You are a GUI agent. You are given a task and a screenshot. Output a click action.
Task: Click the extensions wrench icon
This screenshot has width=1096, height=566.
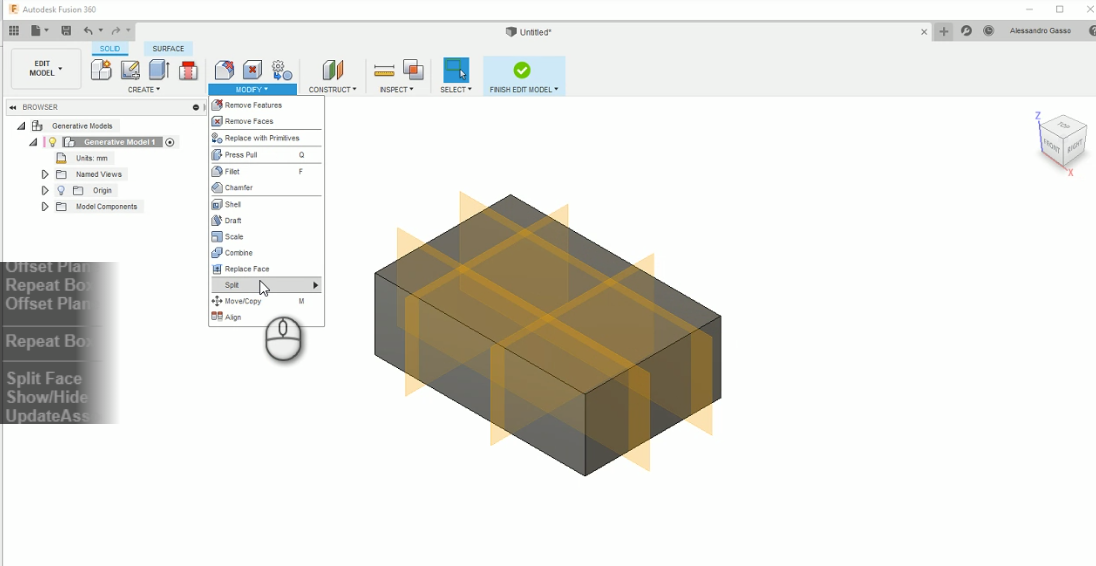tap(966, 31)
